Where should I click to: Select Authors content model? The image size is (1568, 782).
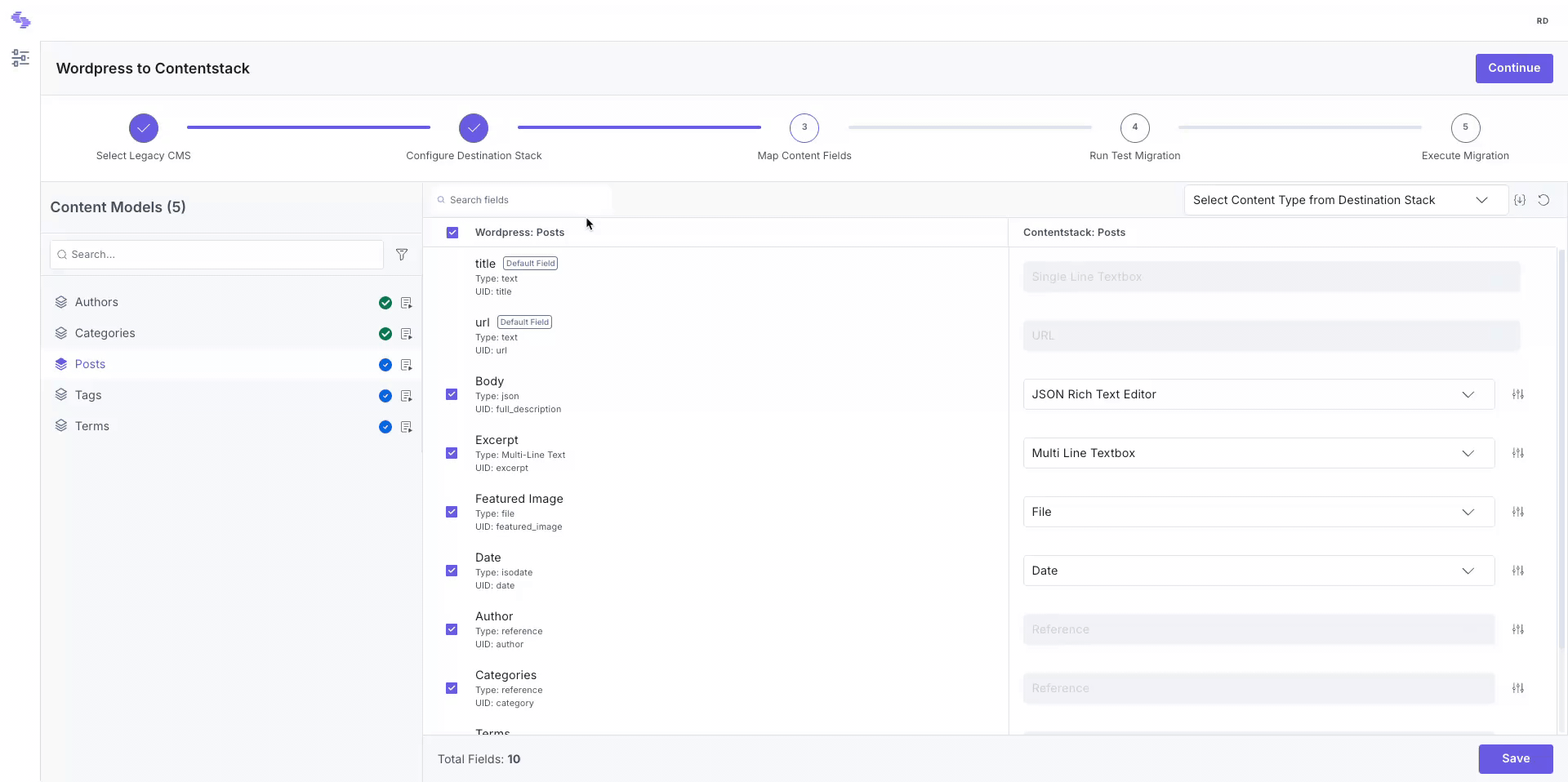[233, 302]
